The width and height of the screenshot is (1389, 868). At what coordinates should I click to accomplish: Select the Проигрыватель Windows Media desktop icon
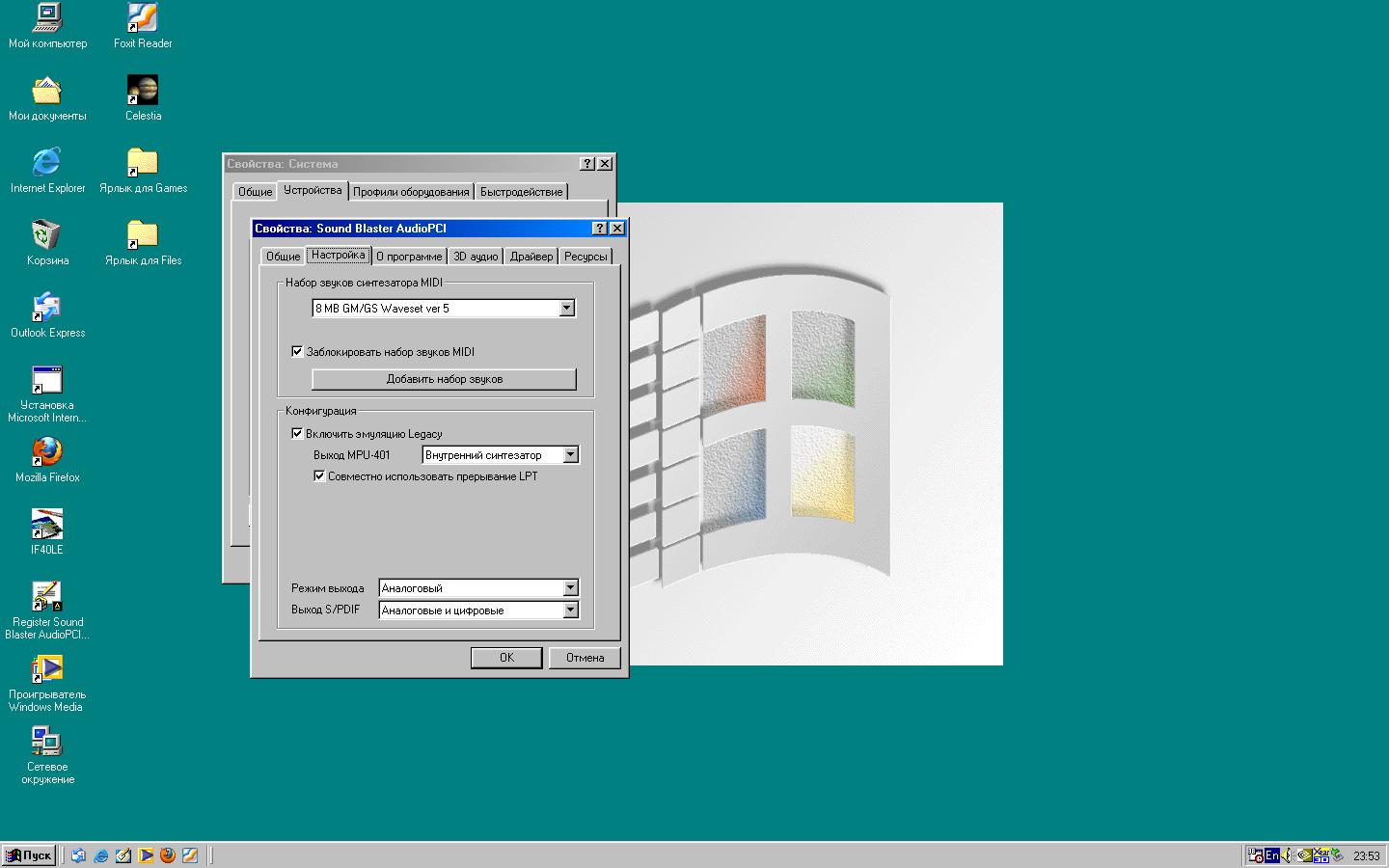47,683
